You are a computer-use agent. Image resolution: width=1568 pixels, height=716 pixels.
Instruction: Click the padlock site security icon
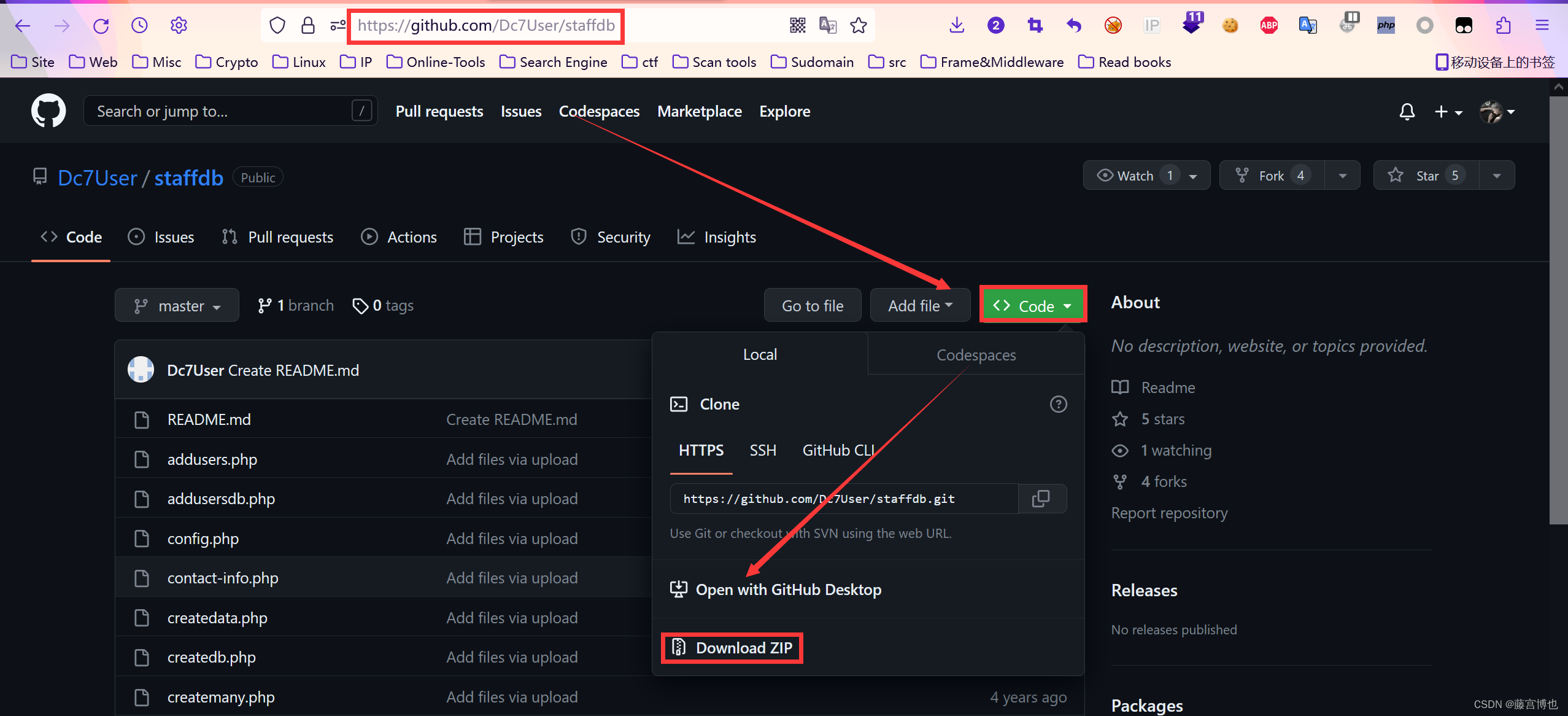click(308, 26)
